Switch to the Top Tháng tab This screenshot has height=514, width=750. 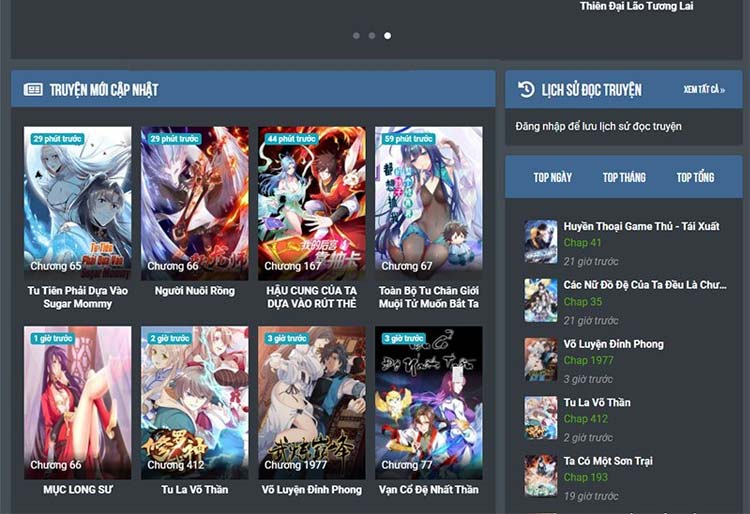(624, 177)
